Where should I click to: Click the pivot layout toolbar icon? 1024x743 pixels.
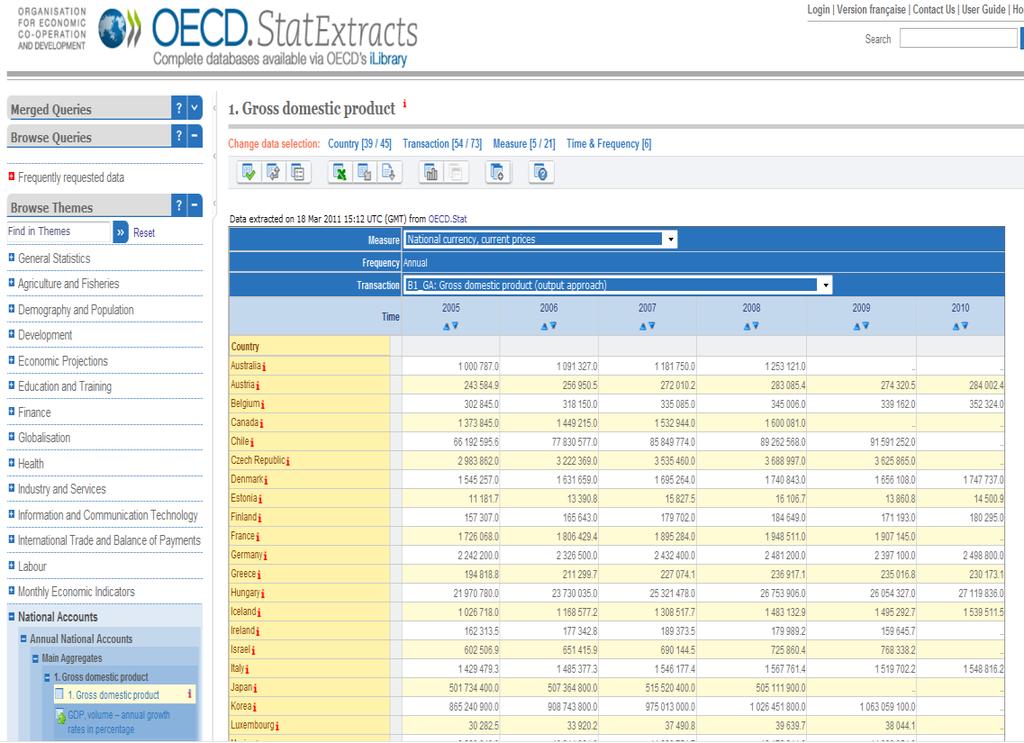[273, 172]
